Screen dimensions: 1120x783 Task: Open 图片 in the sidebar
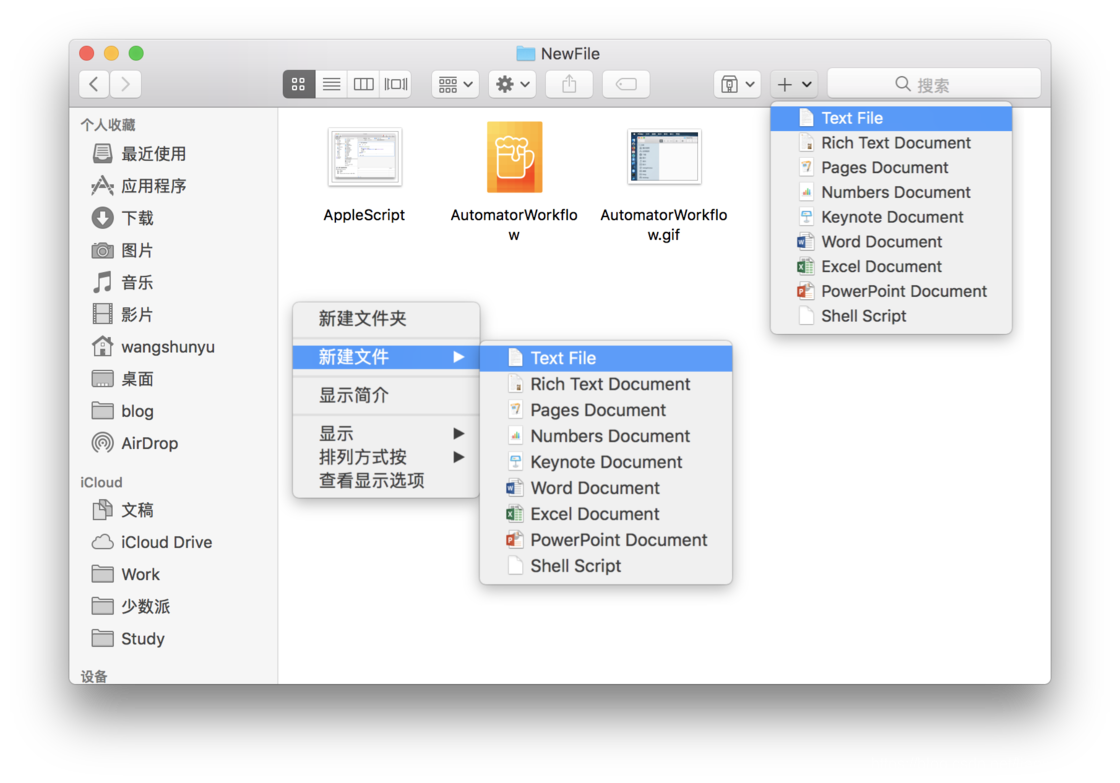coord(123,250)
